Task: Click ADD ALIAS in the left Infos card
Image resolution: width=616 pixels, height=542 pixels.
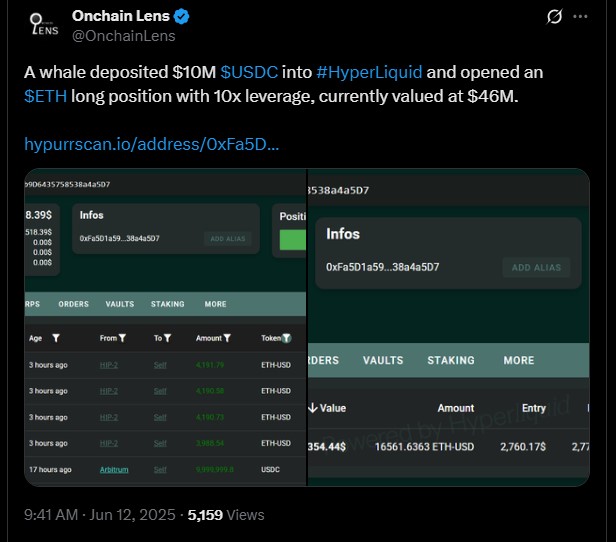Action: click(x=228, y=239)
